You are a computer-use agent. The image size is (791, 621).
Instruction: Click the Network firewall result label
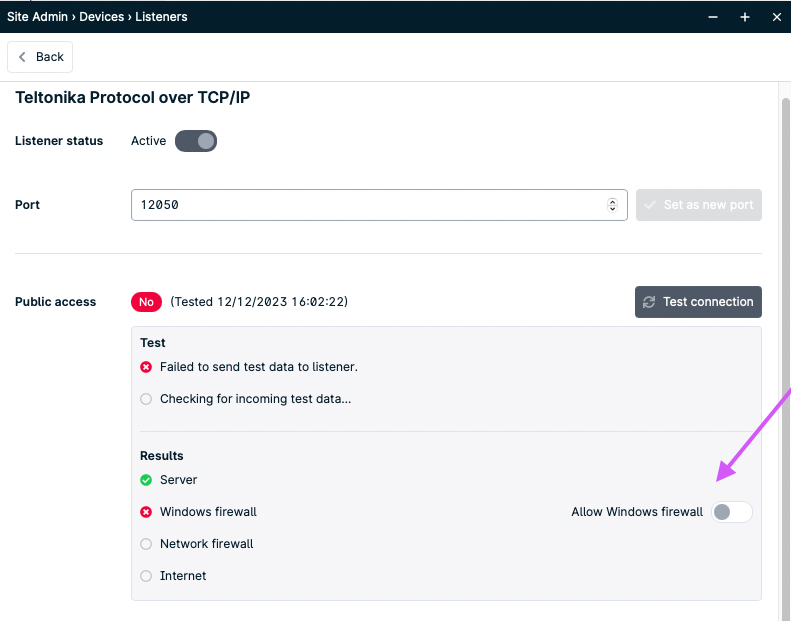point(206,544)
